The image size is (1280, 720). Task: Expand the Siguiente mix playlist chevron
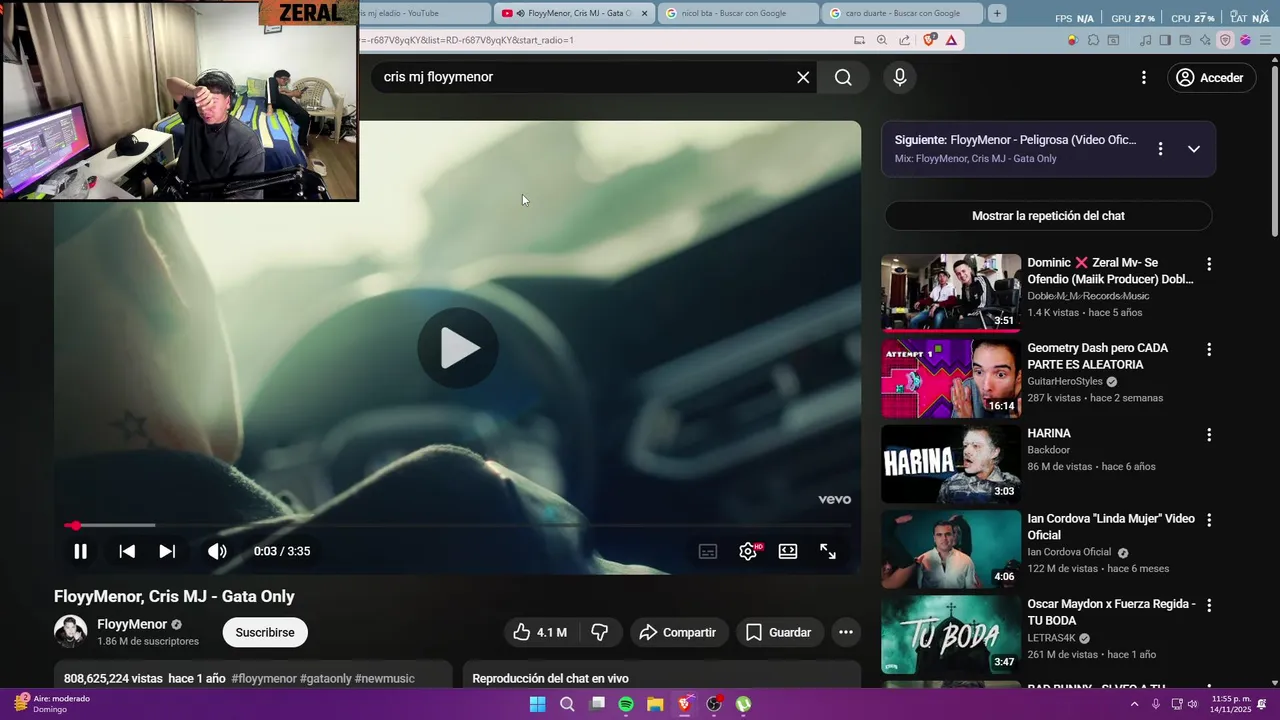(x=1193, y=149)
